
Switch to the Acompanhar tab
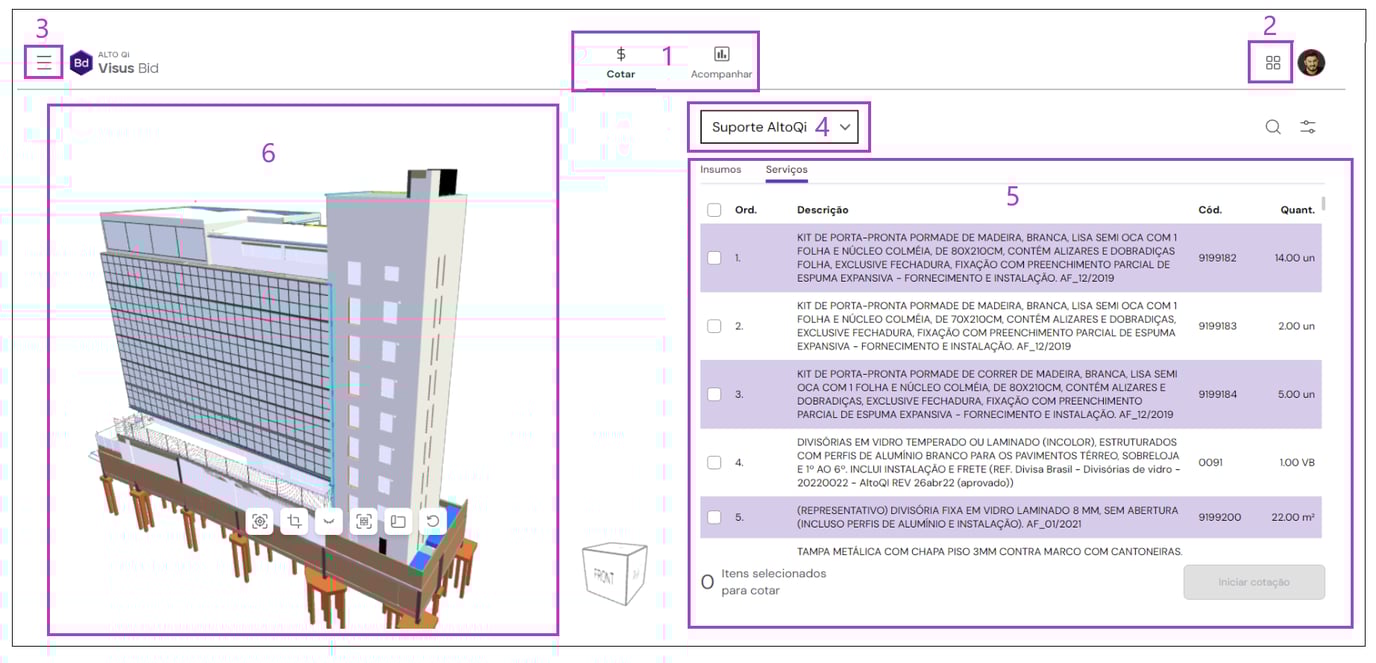(x=721, y=63)
